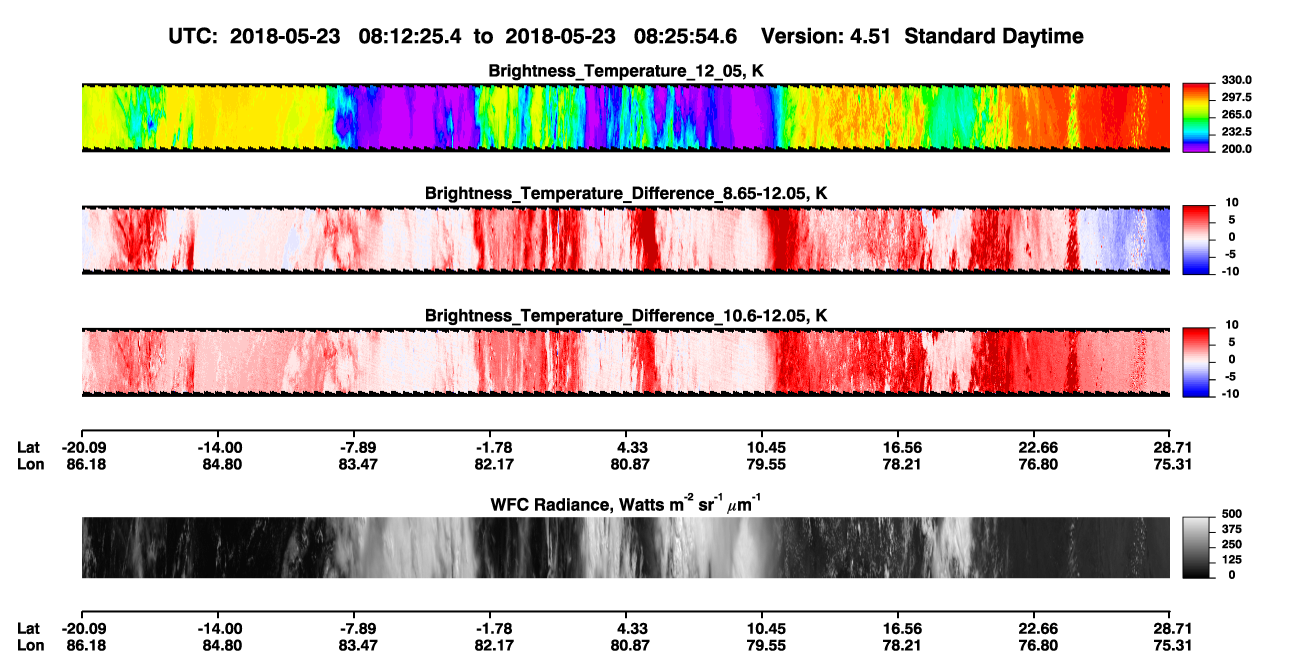Viewport: 1300px width, 667px height.
Task: Click the 8.65-12.05 difference image strip
Action: [x=625, y=239]
